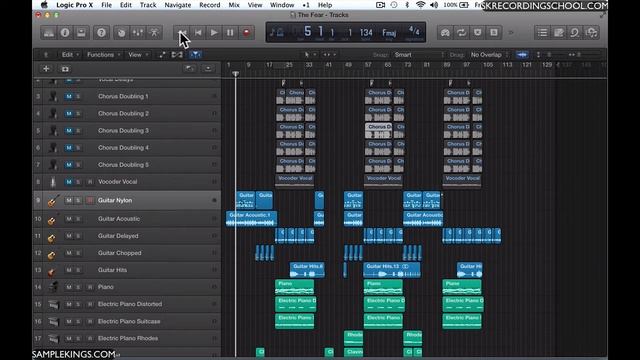Open the Library panel icon
This screenshot has width=640, height=360.
pyautogui.click(x=49, y=33)
